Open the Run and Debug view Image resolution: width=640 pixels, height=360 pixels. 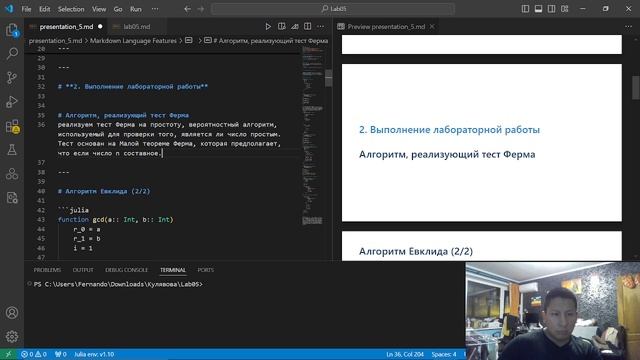[12, 102]
